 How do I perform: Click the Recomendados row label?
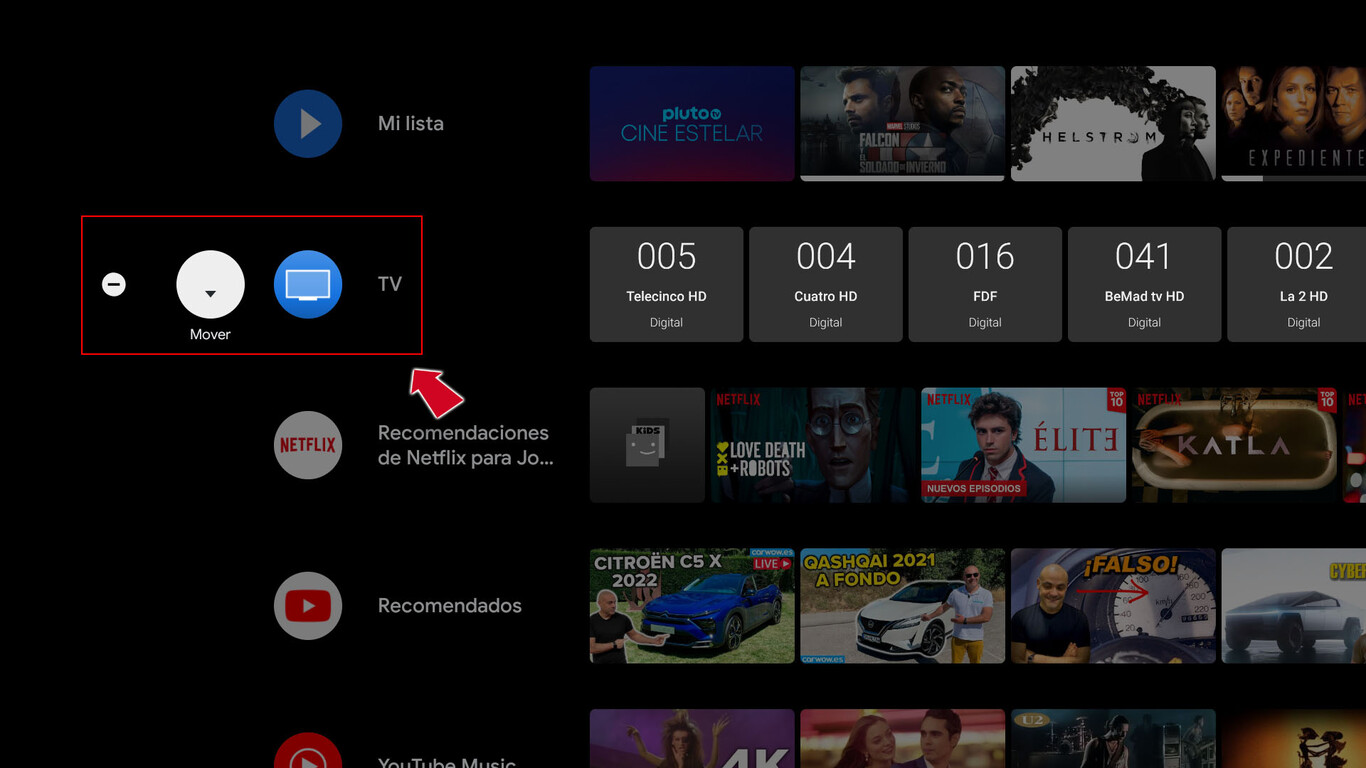point(450,606)
